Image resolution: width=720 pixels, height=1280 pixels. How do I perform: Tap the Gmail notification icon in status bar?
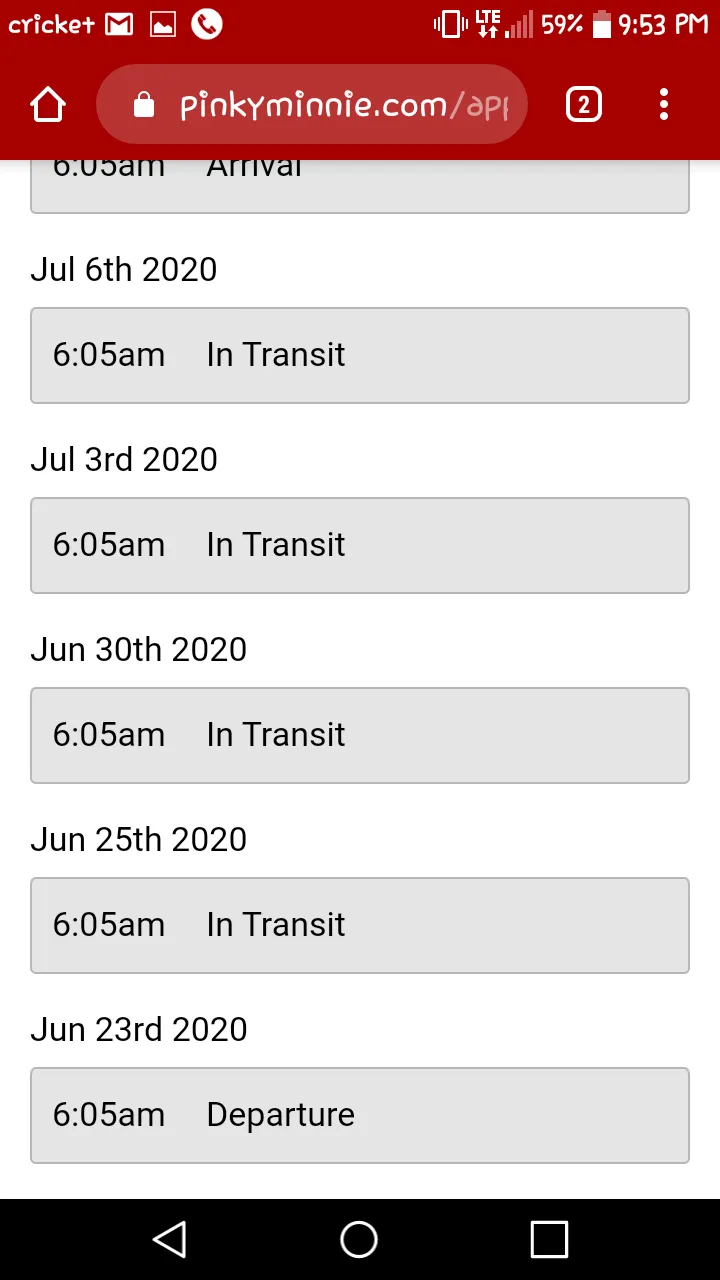pos(119,25)
